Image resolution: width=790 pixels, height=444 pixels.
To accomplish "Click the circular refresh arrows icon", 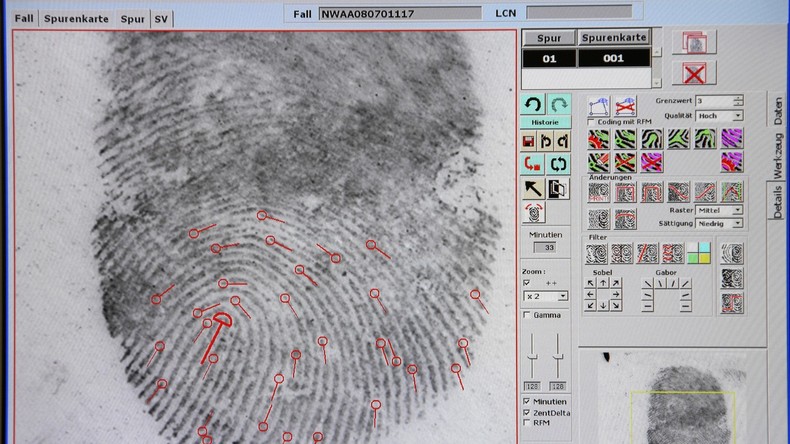I will click(x=558, y=164).
